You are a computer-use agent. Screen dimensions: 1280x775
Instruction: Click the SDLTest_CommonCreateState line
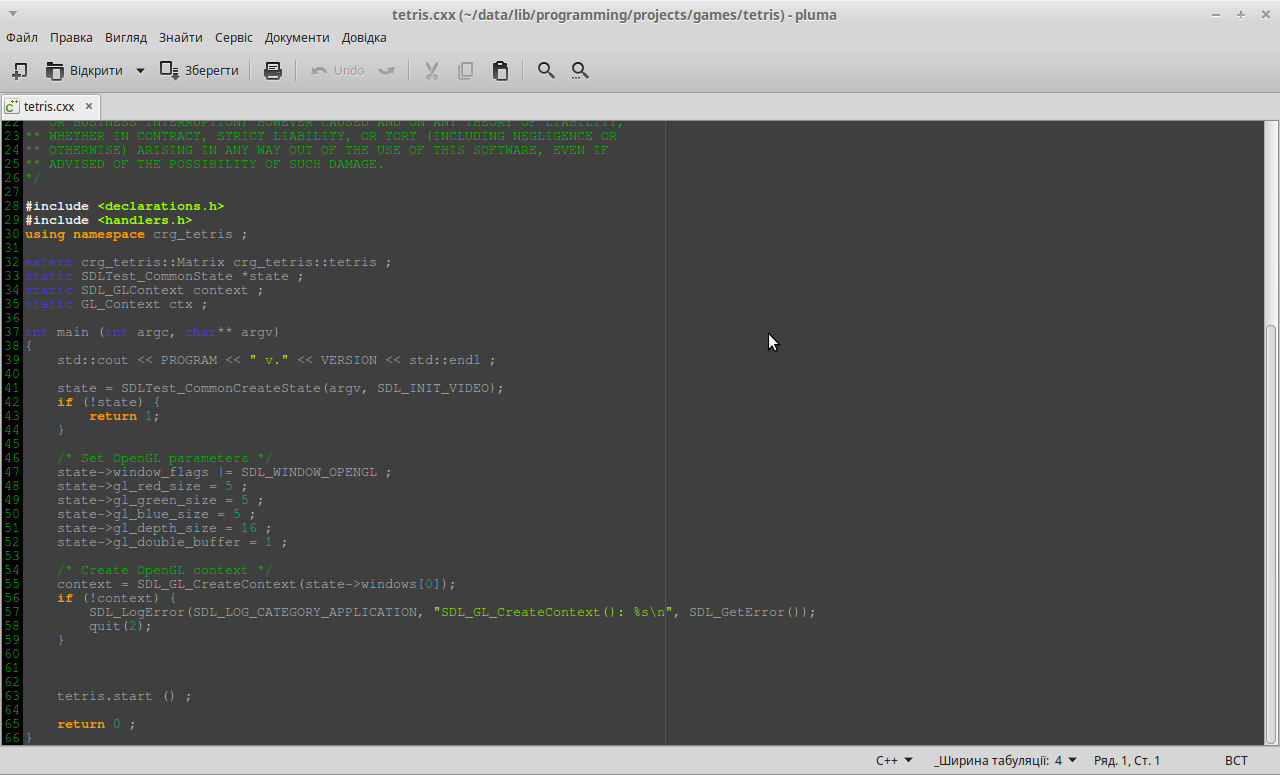coord(280,388)
